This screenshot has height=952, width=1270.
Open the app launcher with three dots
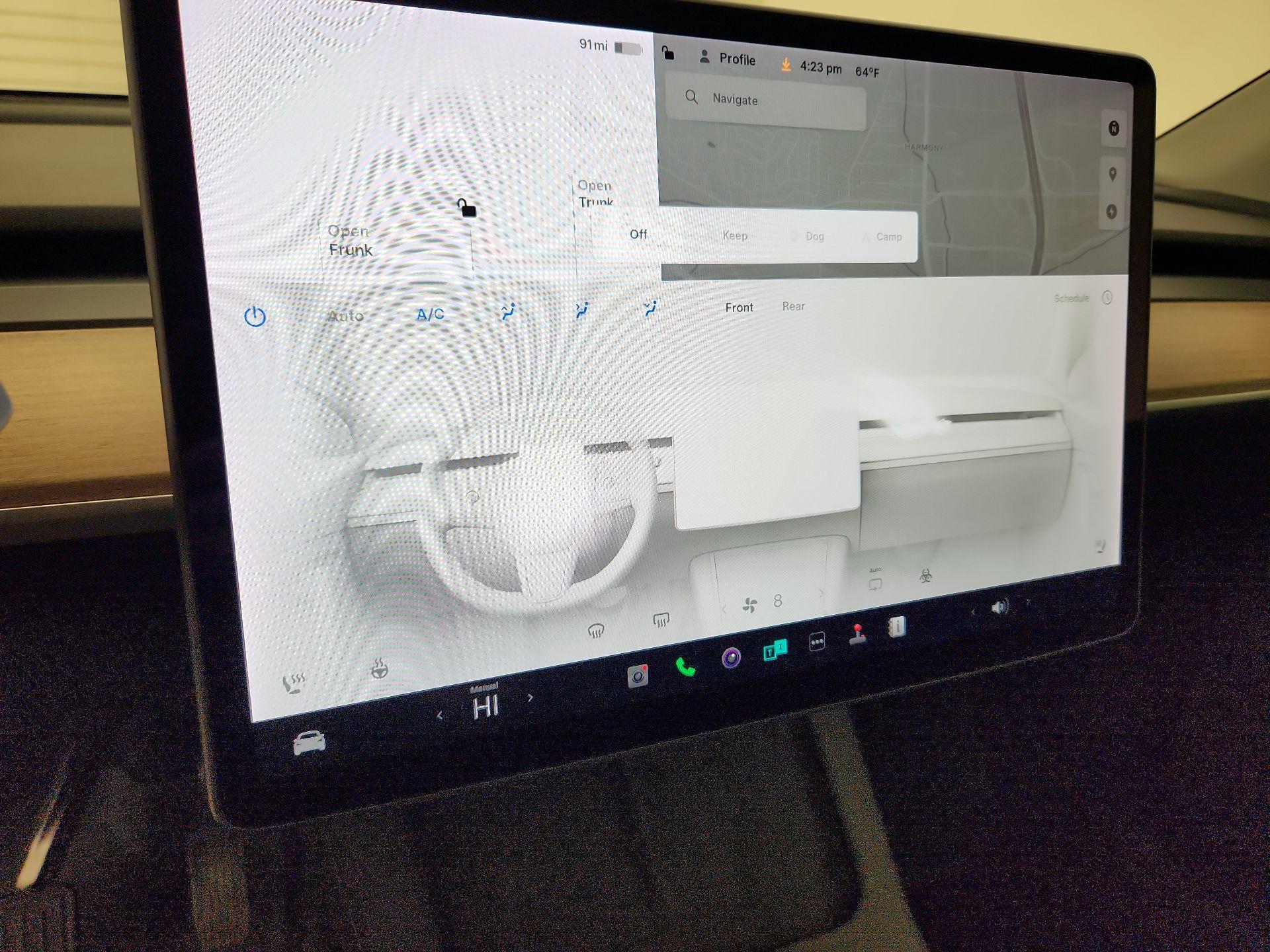pyautogui.click(x=817, y=640)
